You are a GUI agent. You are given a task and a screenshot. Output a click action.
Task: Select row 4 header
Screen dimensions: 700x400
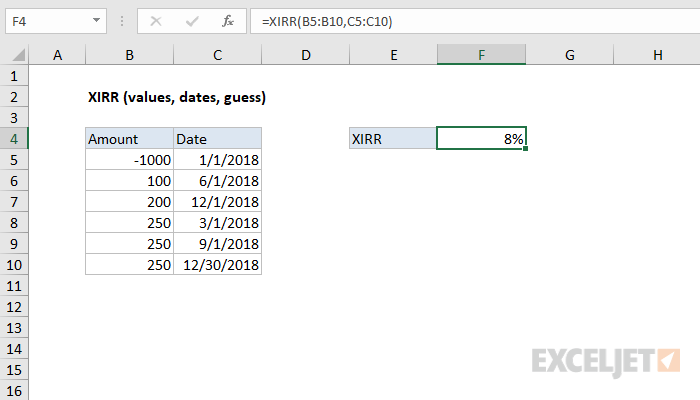tap(14, 139)
